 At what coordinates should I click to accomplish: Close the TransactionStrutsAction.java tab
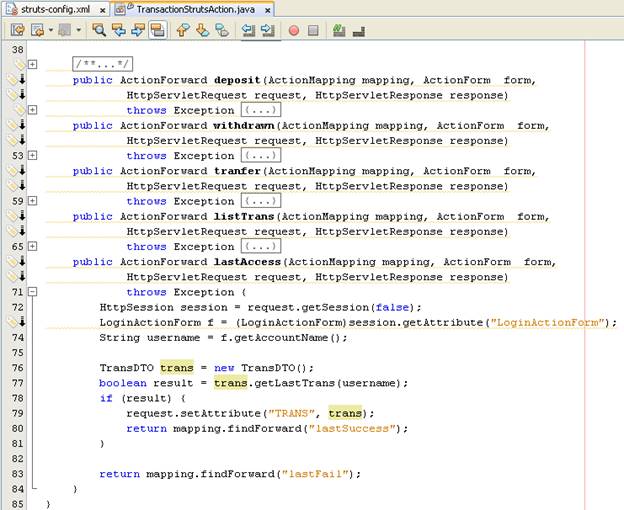[268, 11]
